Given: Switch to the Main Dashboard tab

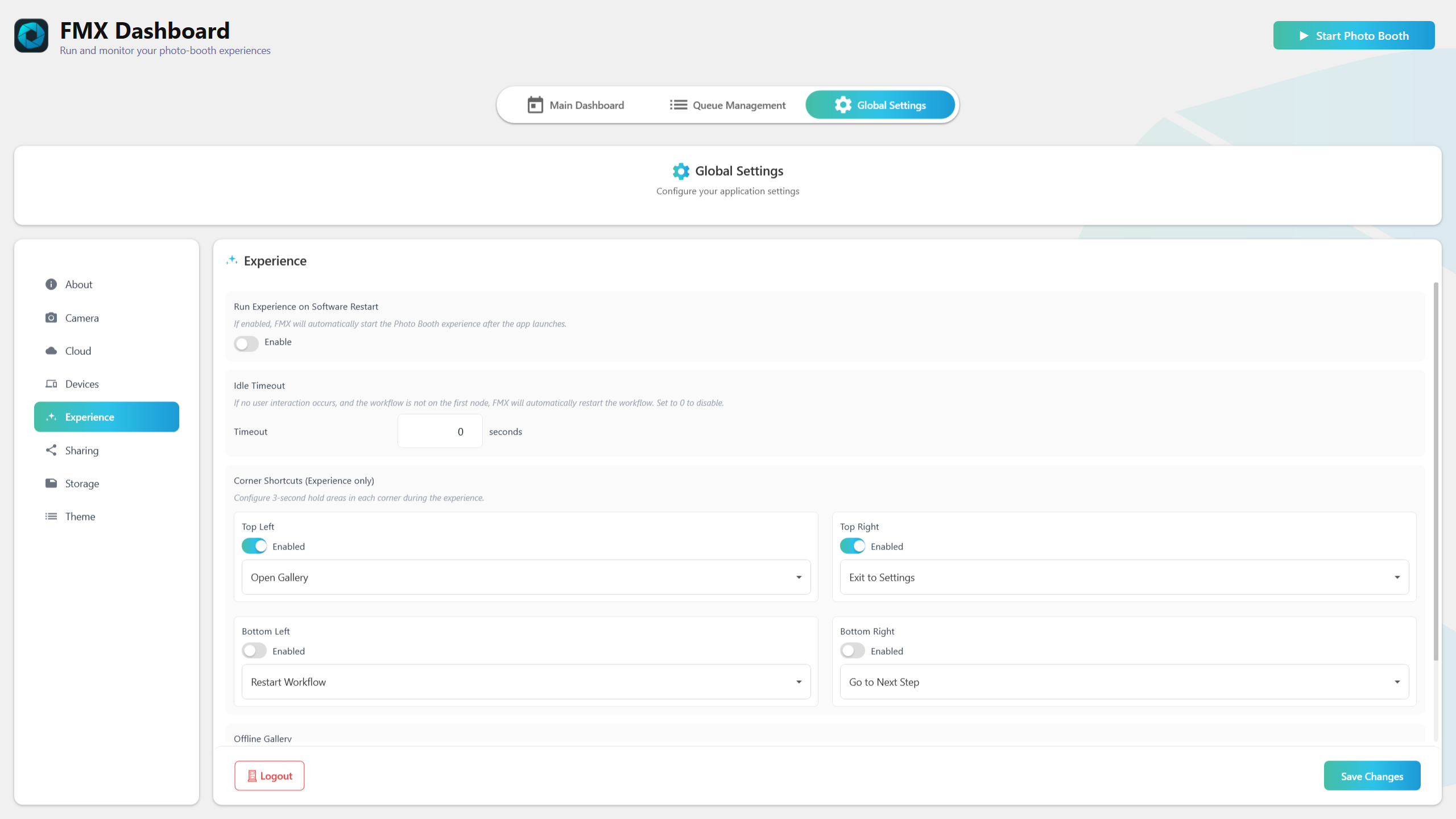Looking at the screenshot, I should (576, 105).
